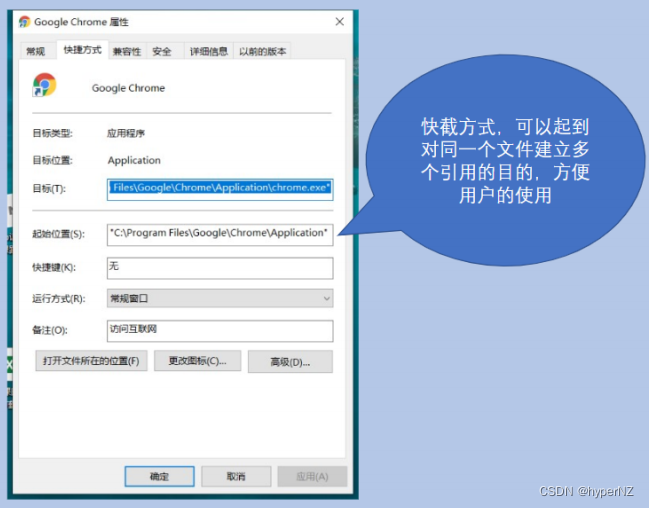Click 打开文件所在的位置(F) button
This screenshot has height=508, width=649.
tap(91, 361)
